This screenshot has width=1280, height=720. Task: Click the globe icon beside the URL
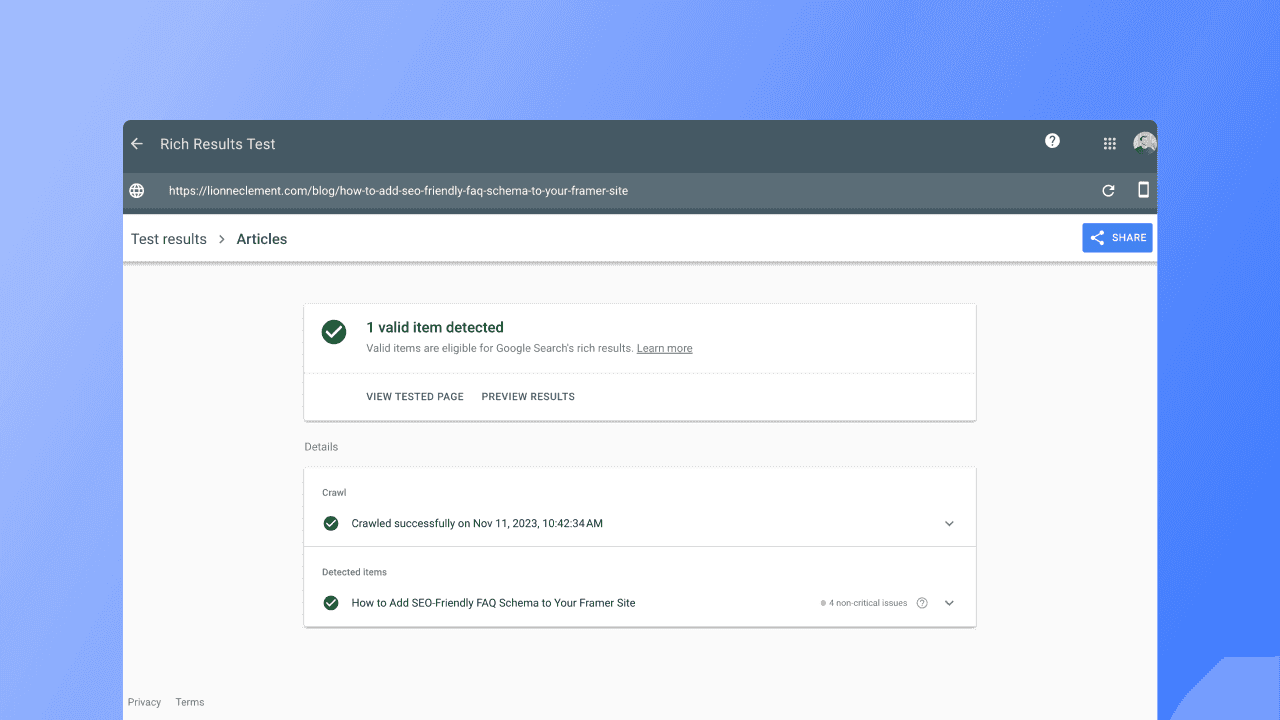pos(137,190)
